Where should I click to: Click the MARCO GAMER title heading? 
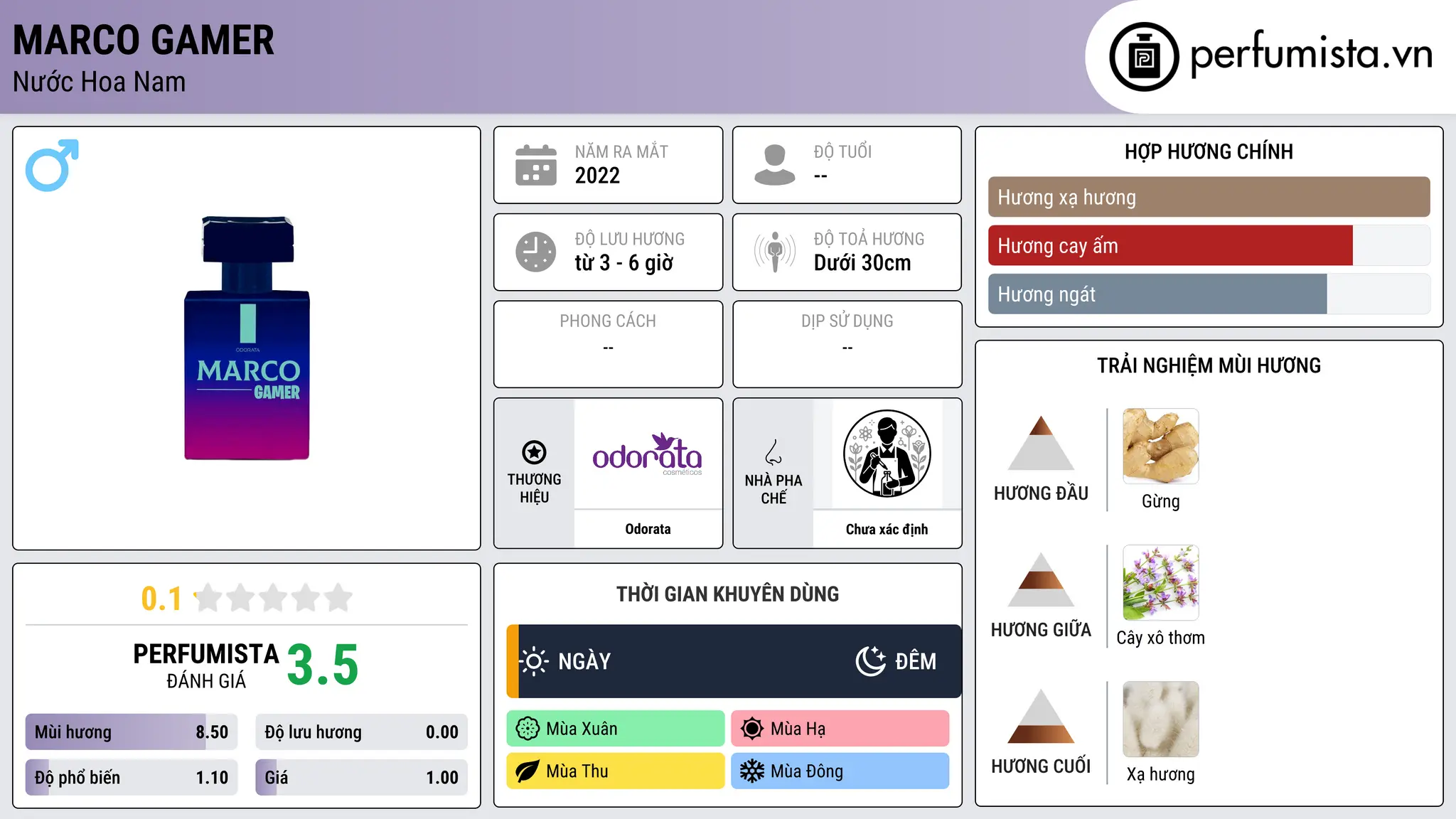point(144,40)
